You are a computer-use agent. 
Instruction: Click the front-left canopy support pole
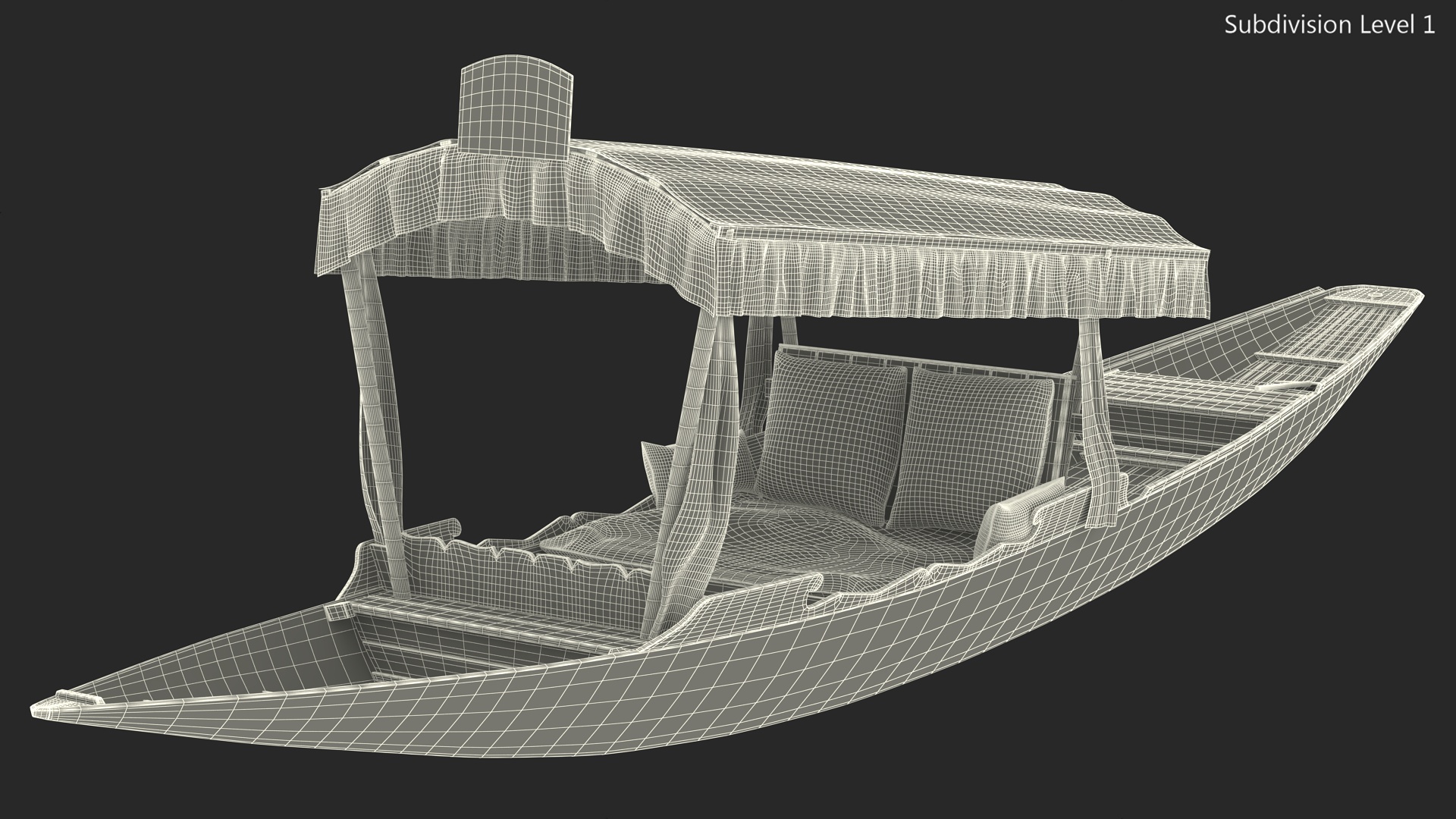coord(373,409)
